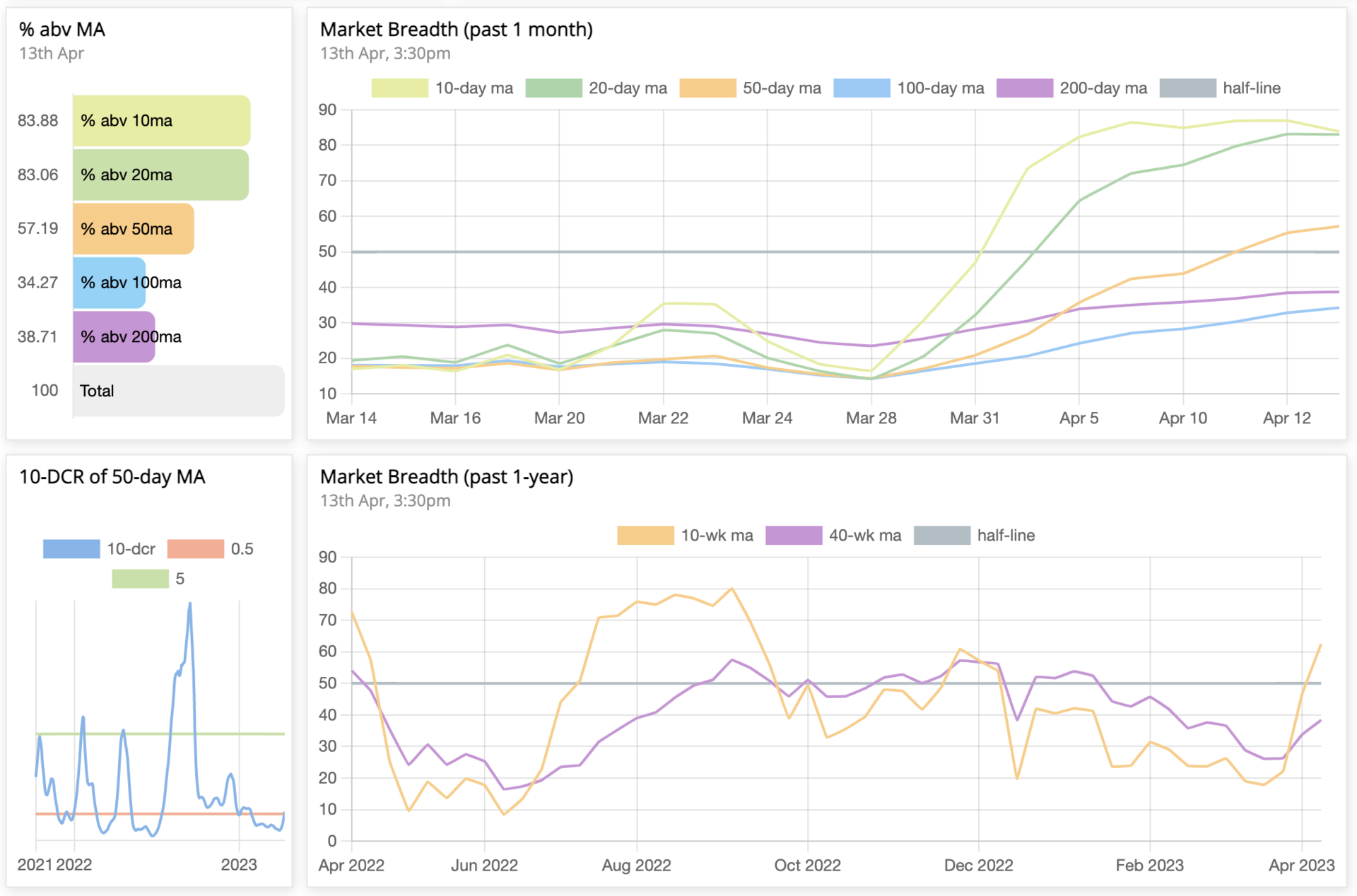Click the Aug 2022 axis label

636,866
